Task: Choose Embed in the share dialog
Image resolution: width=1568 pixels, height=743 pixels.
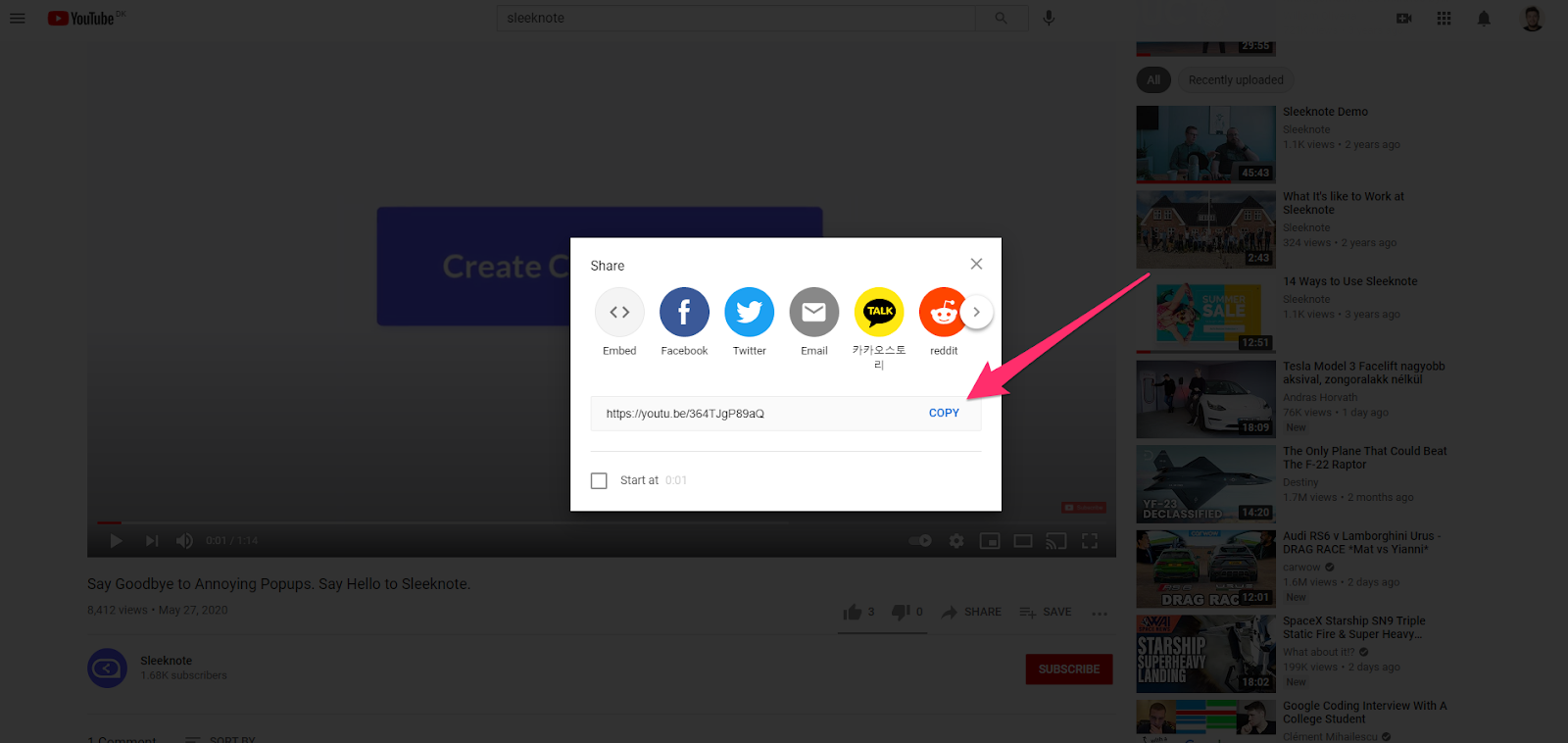Action: 619,322
